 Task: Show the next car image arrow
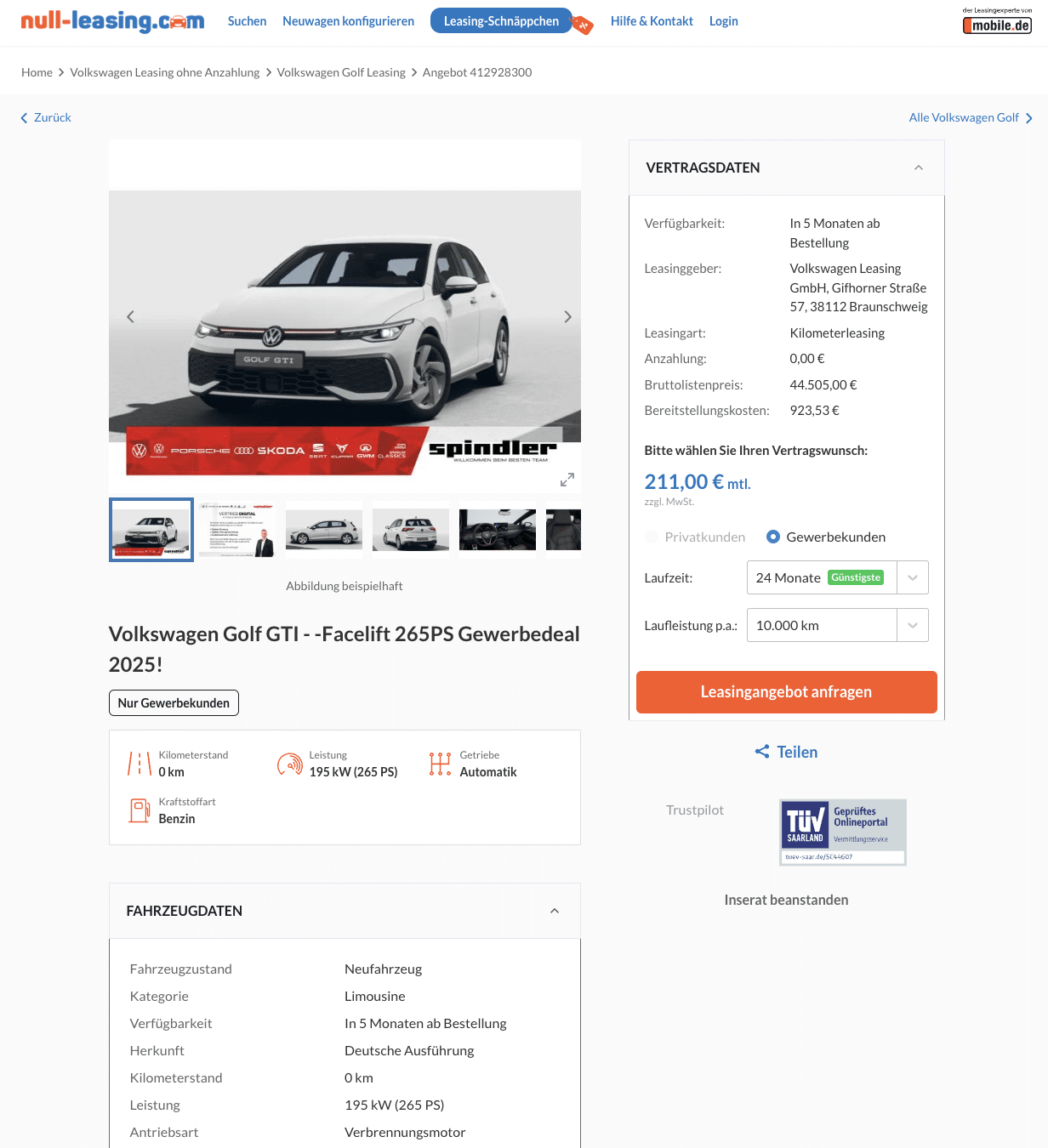567,316
